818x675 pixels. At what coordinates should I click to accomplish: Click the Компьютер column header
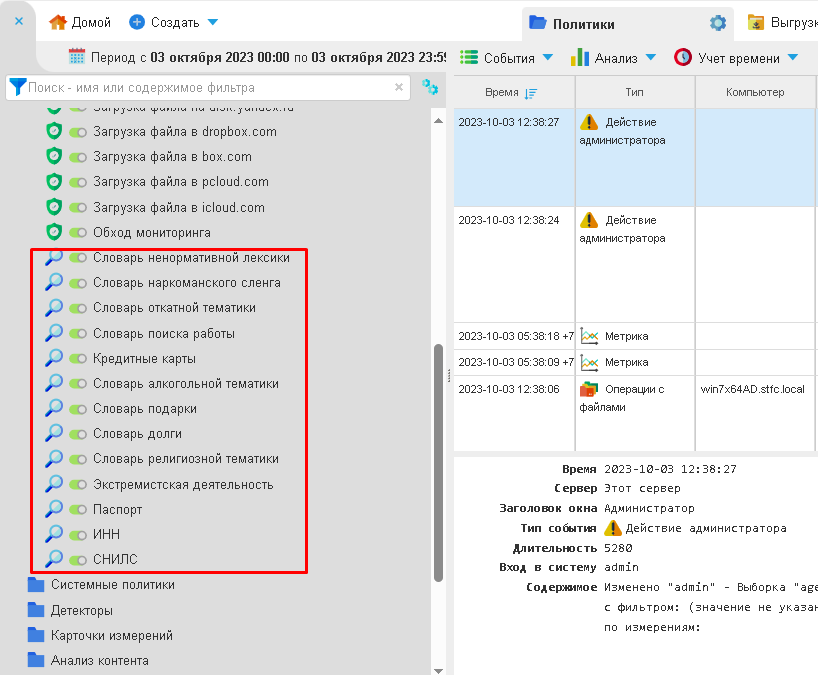pyautogui.click(x=755, y=92)
